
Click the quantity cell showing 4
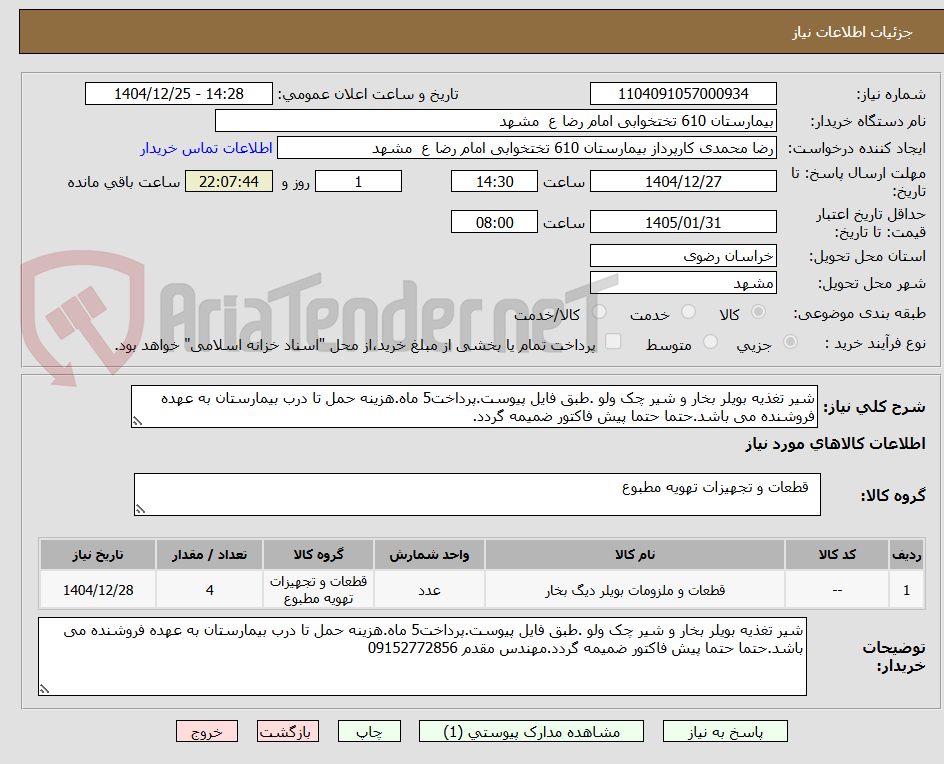210,590
